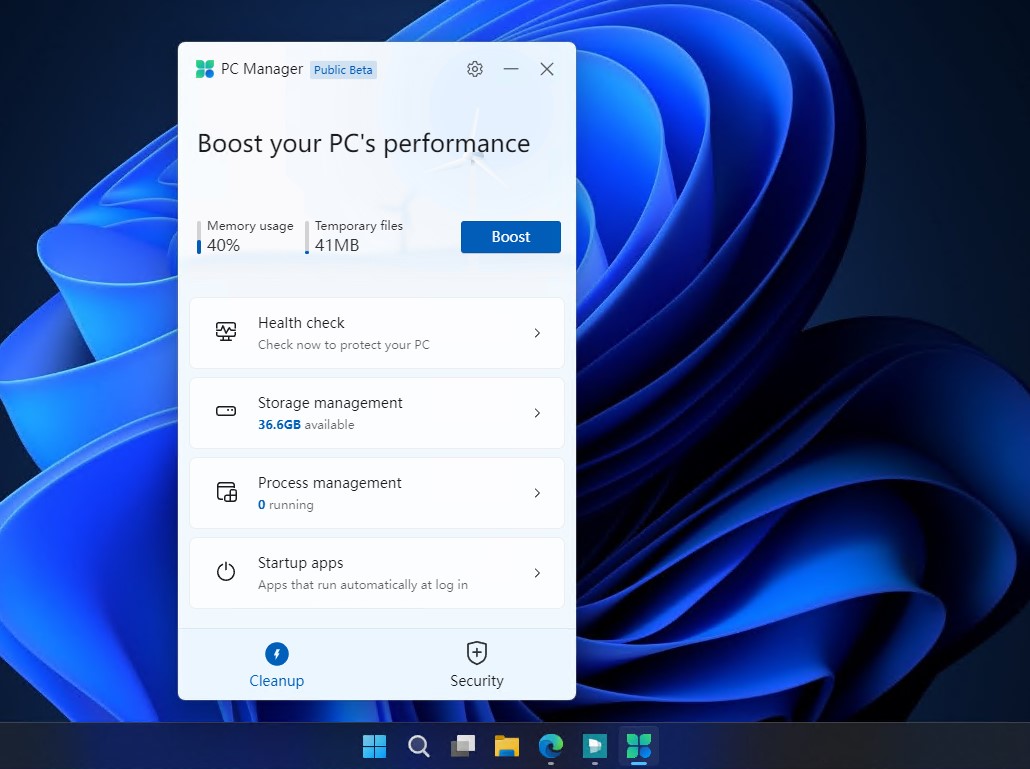The image size is (1030, 769).
Task: Click the 'Memory usage' label
Action: [x=250, y=226]
